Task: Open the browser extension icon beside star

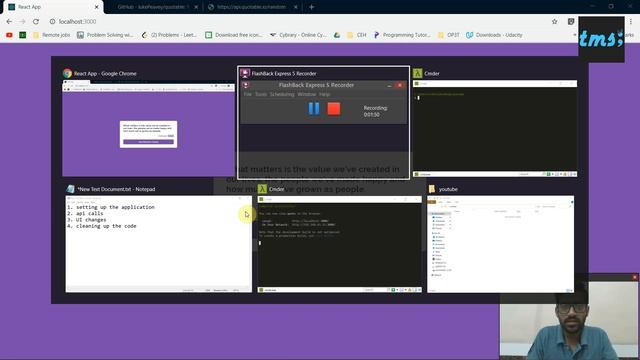Action: pos(571,22)
